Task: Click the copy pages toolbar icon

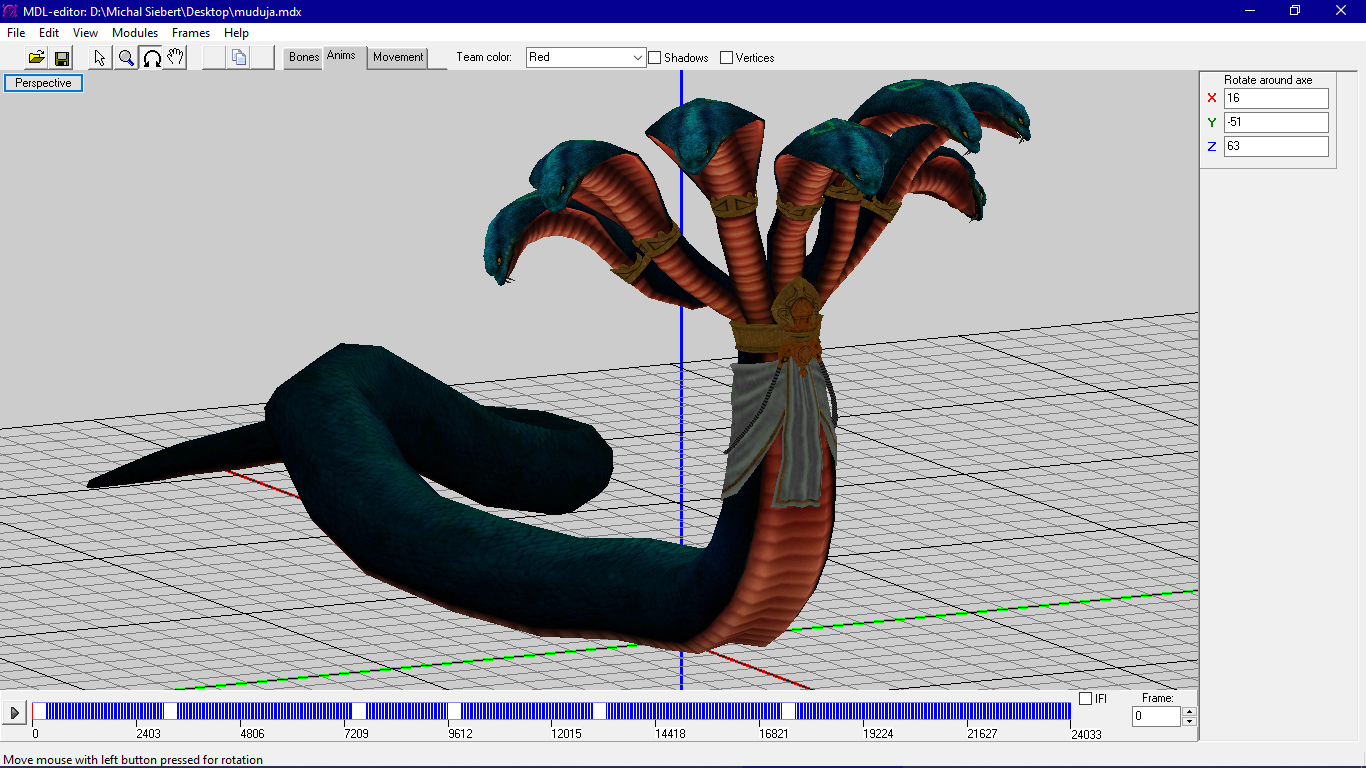Action: pos(238,58)
